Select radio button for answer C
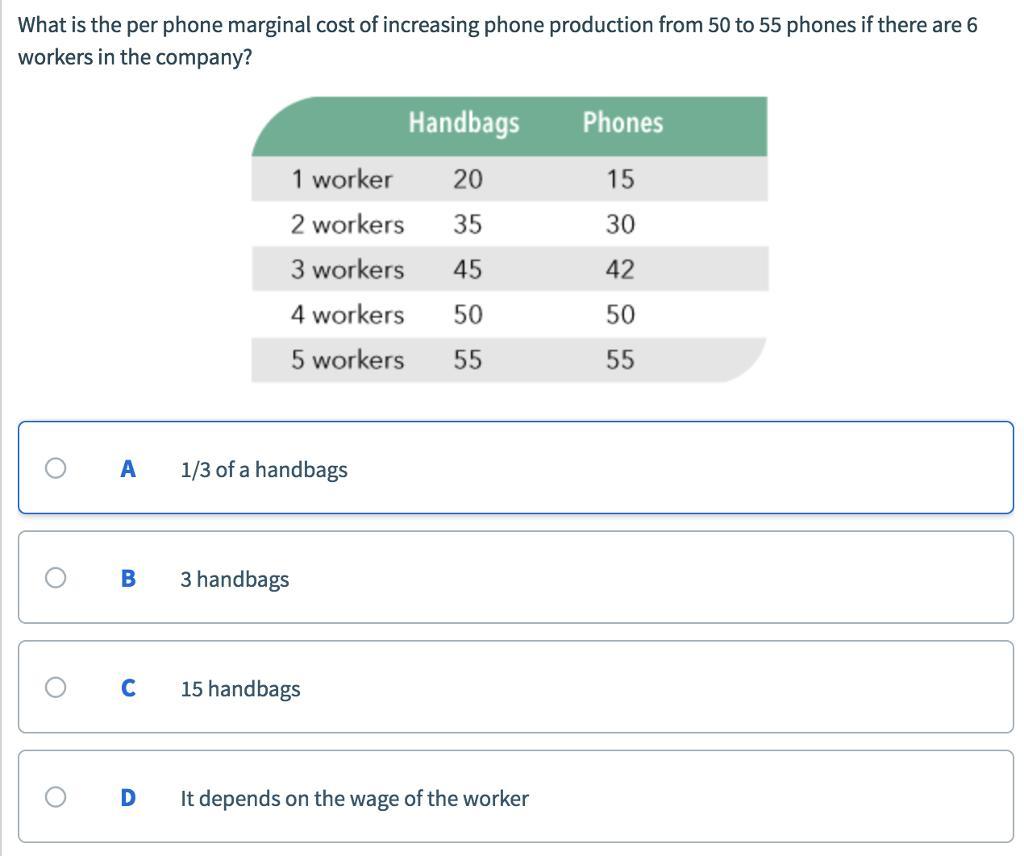The width and height of the screenshot is (1024, 856). pos(56,688)
